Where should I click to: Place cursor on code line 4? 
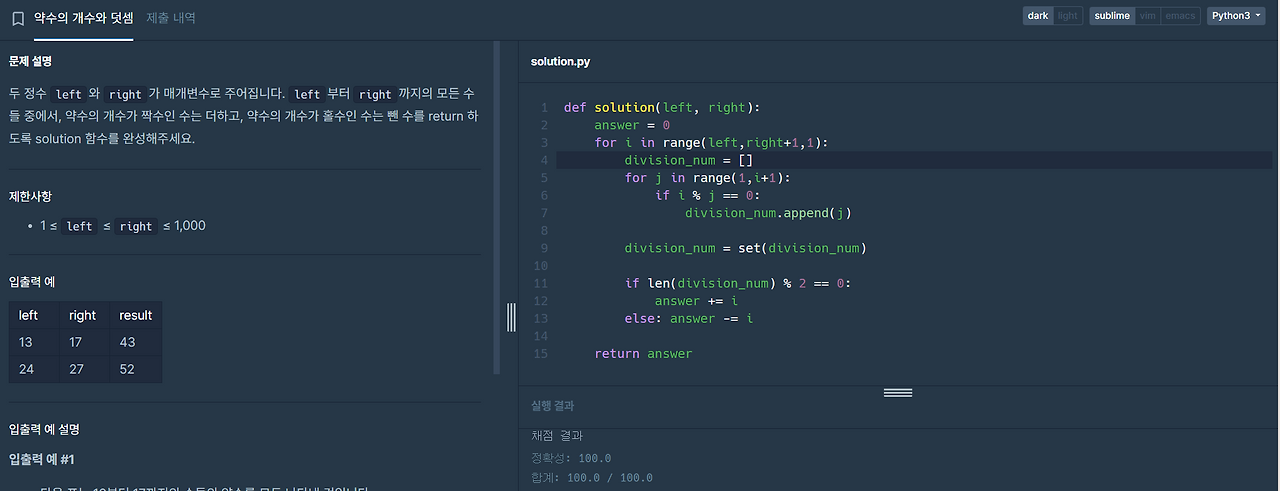pyautogui.click(x=914, y=160)
